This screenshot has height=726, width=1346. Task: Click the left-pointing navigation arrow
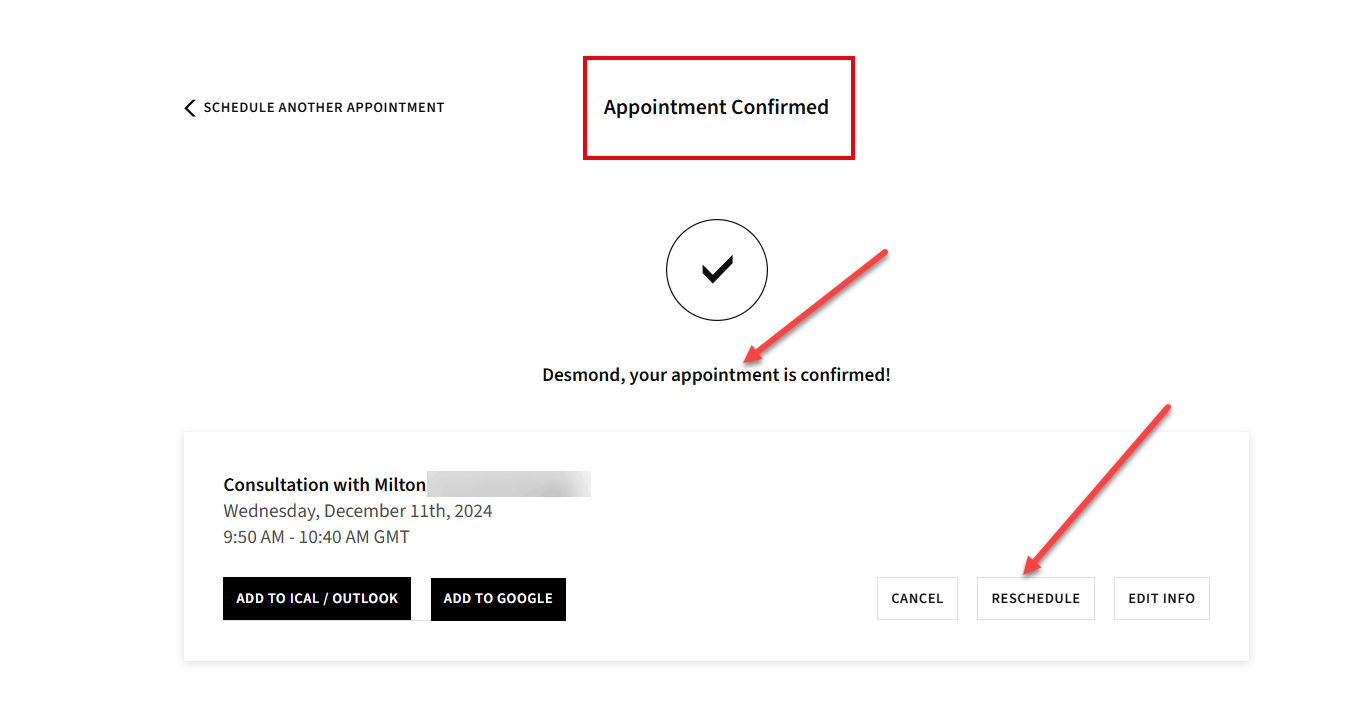coord(189,107)
